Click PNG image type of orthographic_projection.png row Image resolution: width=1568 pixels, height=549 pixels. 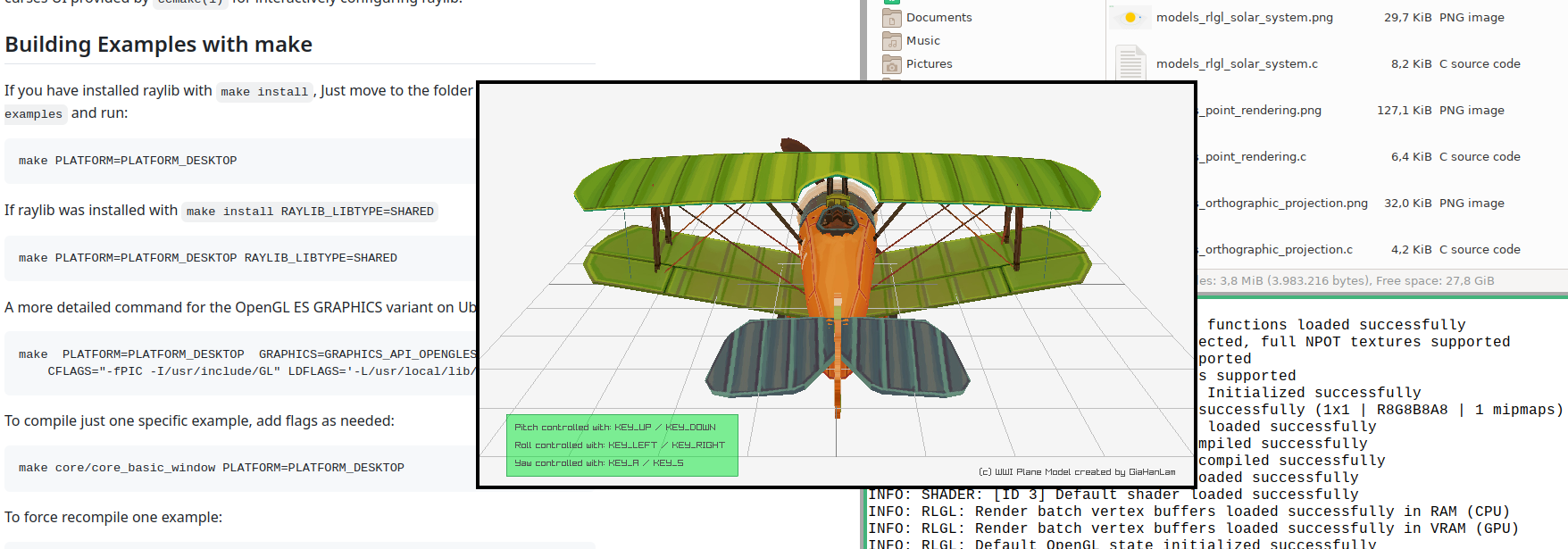[1472, 203]
